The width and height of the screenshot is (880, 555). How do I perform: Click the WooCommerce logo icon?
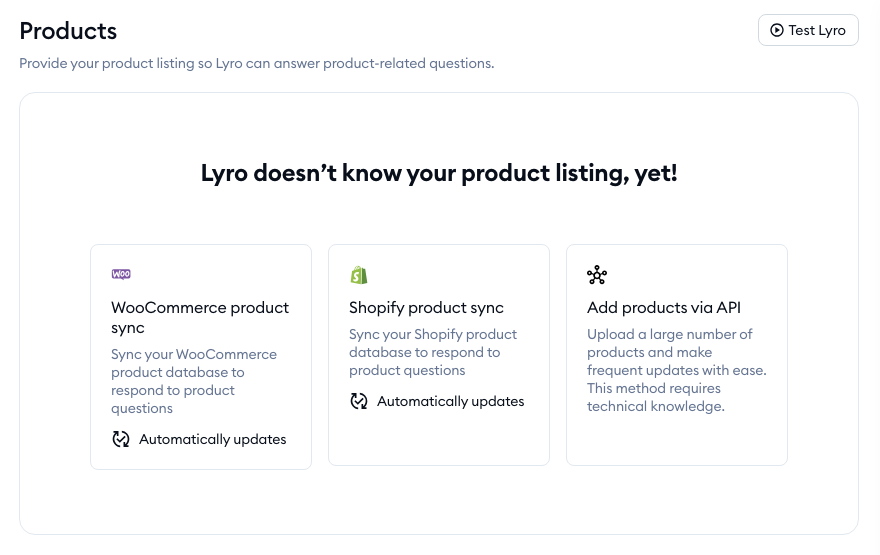[x=121, y=274]
